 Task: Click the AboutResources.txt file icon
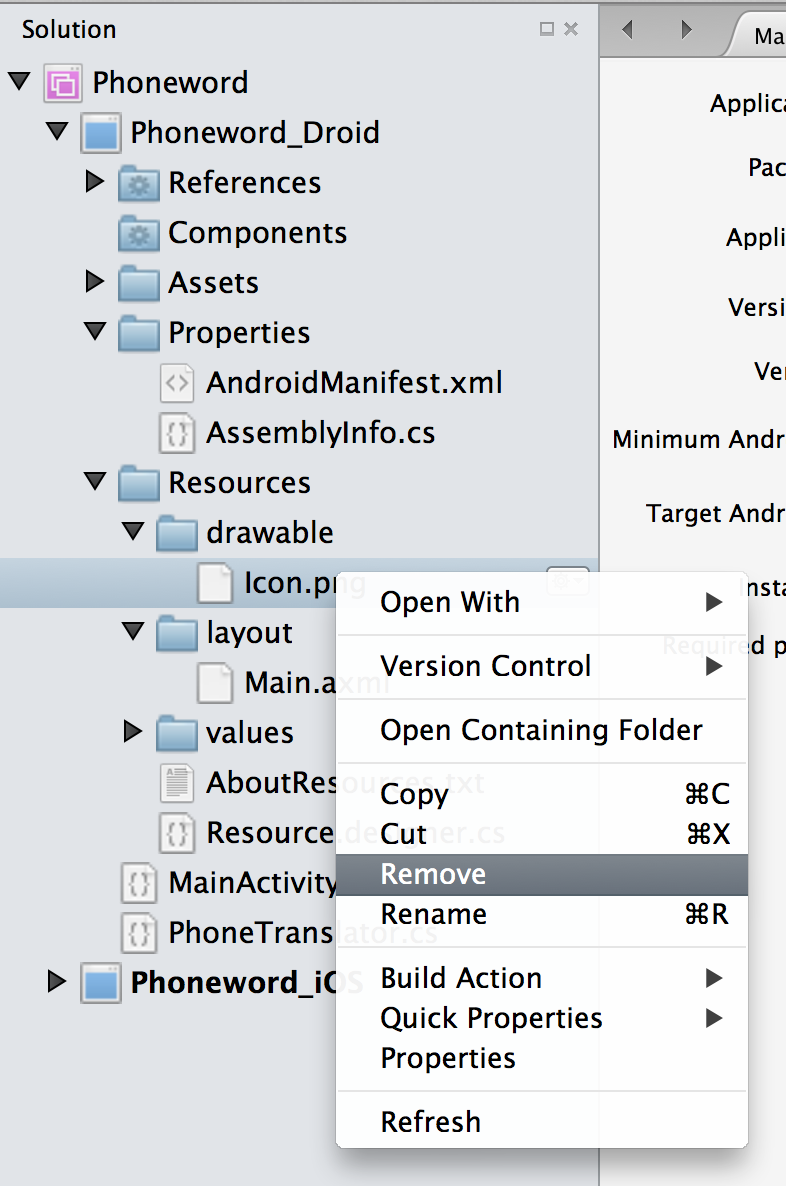point(176,783)
